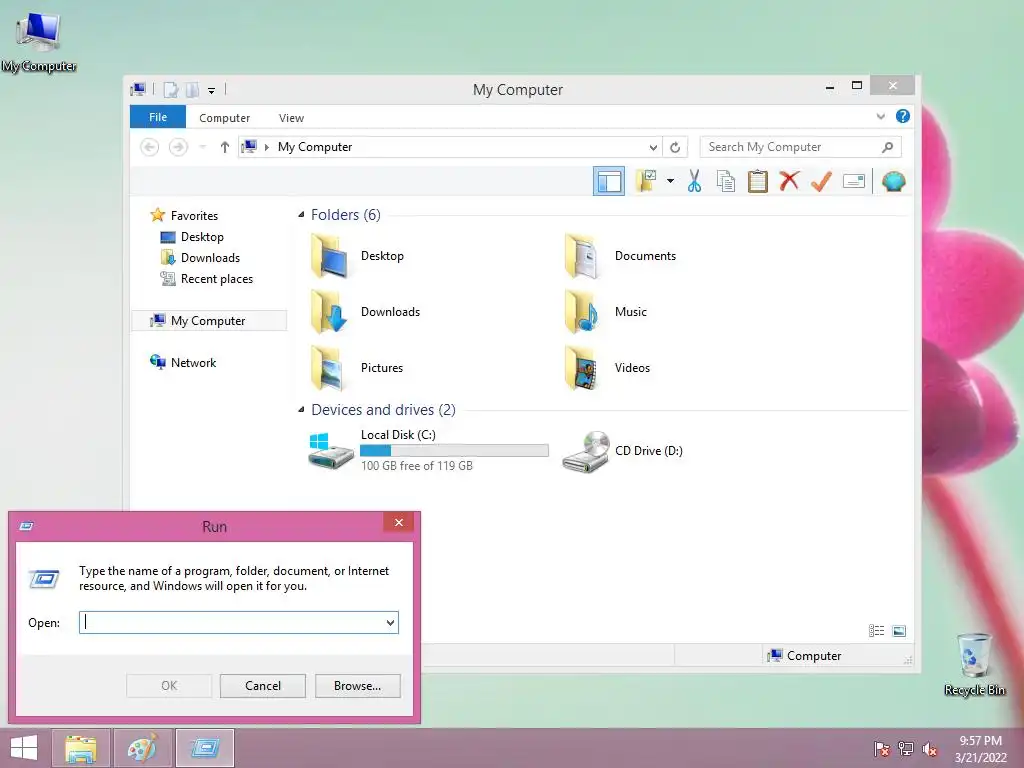Click the red X Delete icon
Image resolution: width=1024 pixels, height=768 pixels.
point(789,181)
